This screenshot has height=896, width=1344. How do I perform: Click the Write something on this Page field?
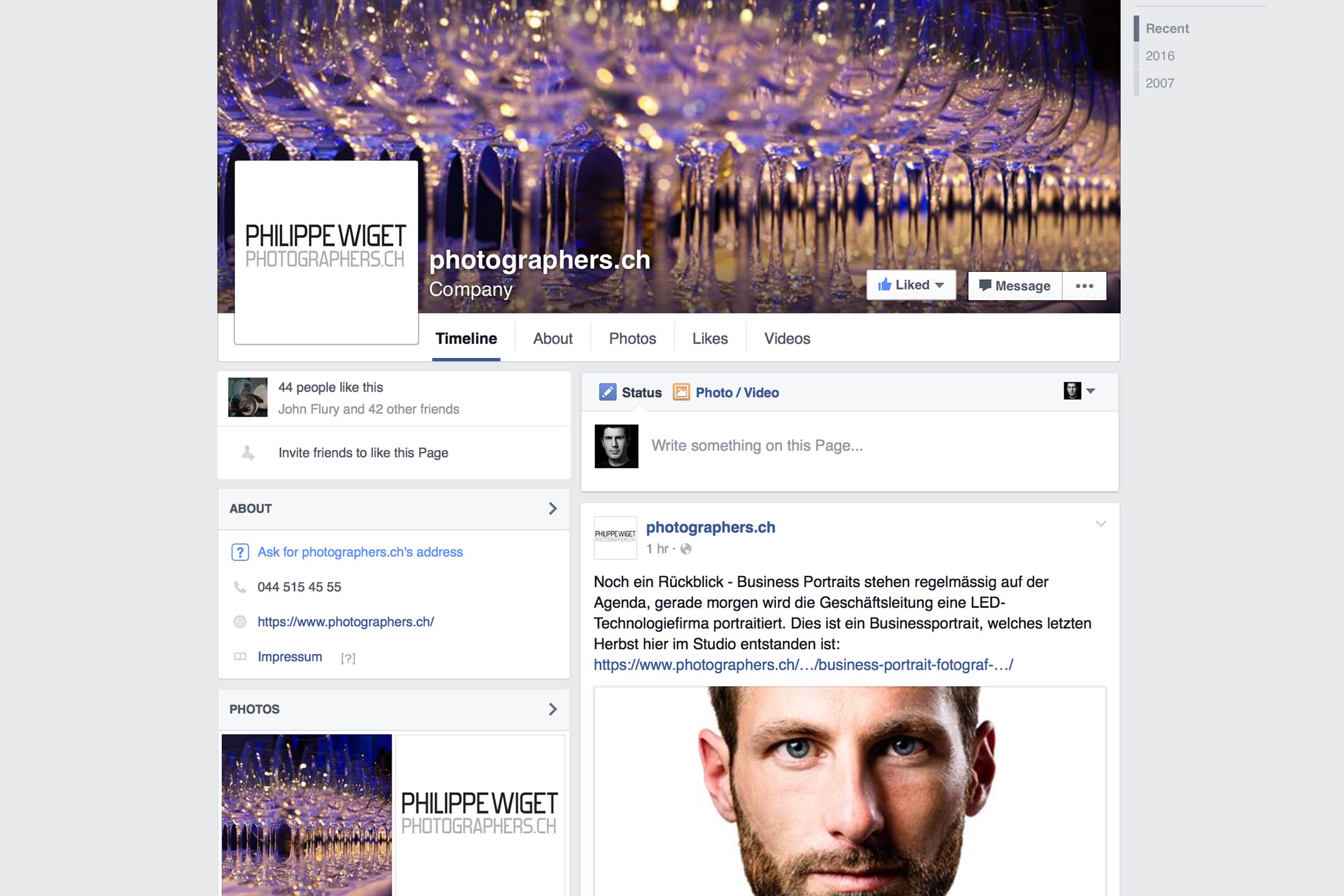pyautogui.click(x=878, y=446)
